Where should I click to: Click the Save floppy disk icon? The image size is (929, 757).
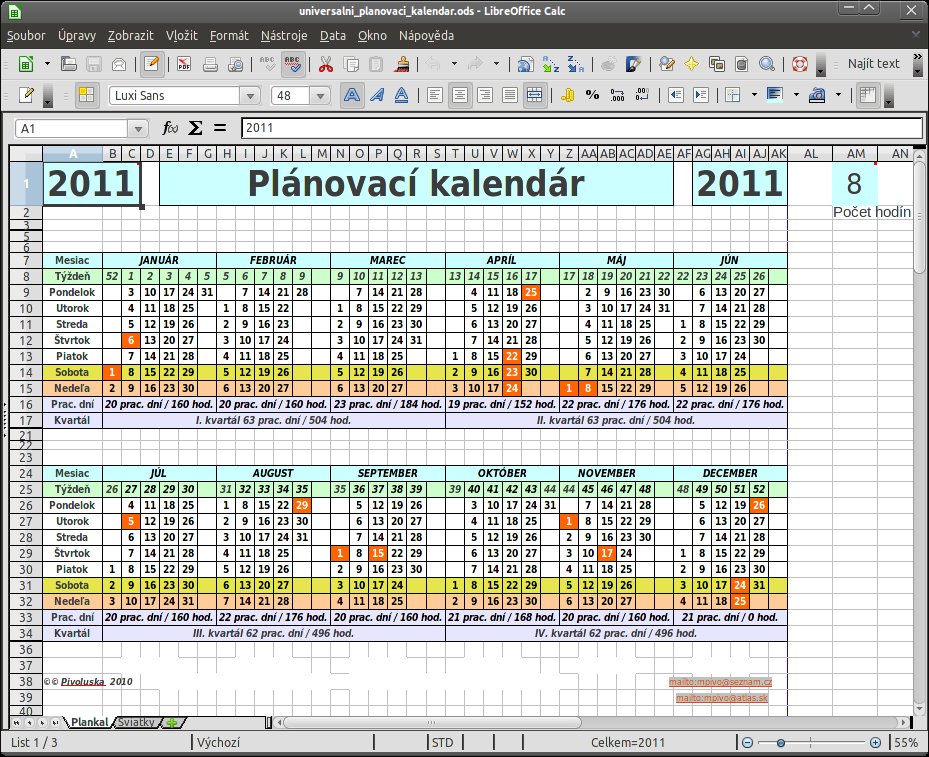(94, 63)
